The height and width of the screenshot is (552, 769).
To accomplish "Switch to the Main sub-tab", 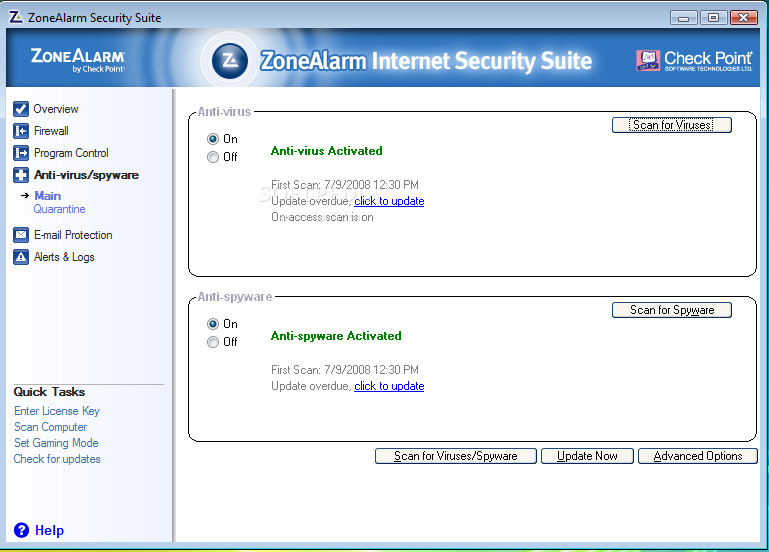I will coord(47,196).
